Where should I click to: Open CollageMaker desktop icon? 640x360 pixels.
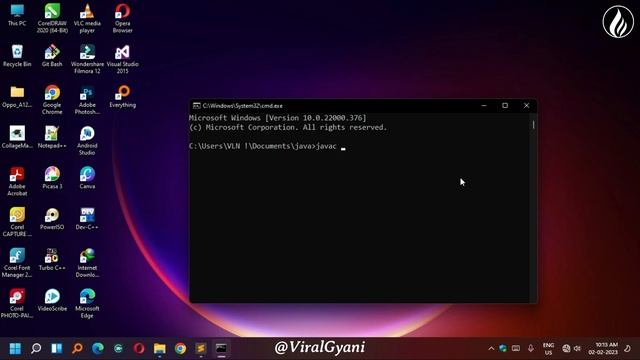click(x=17, y=138)
